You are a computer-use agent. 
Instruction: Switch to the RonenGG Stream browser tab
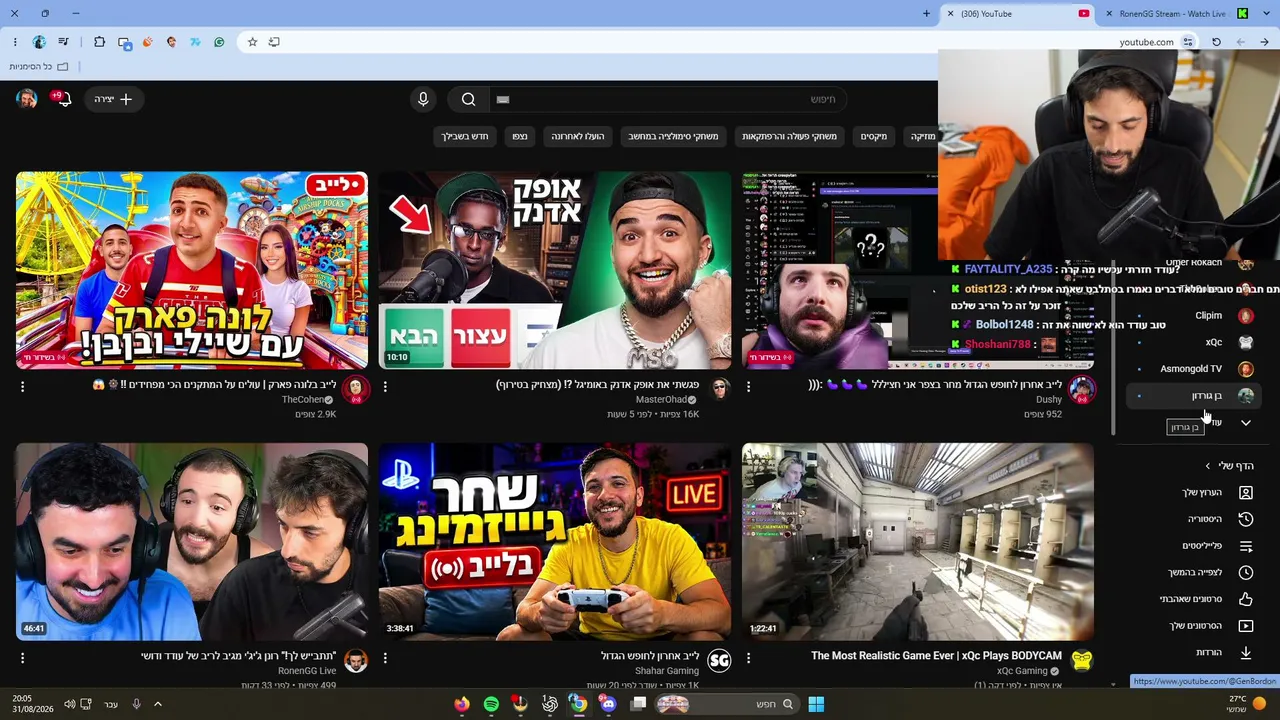click(1177, 14)
